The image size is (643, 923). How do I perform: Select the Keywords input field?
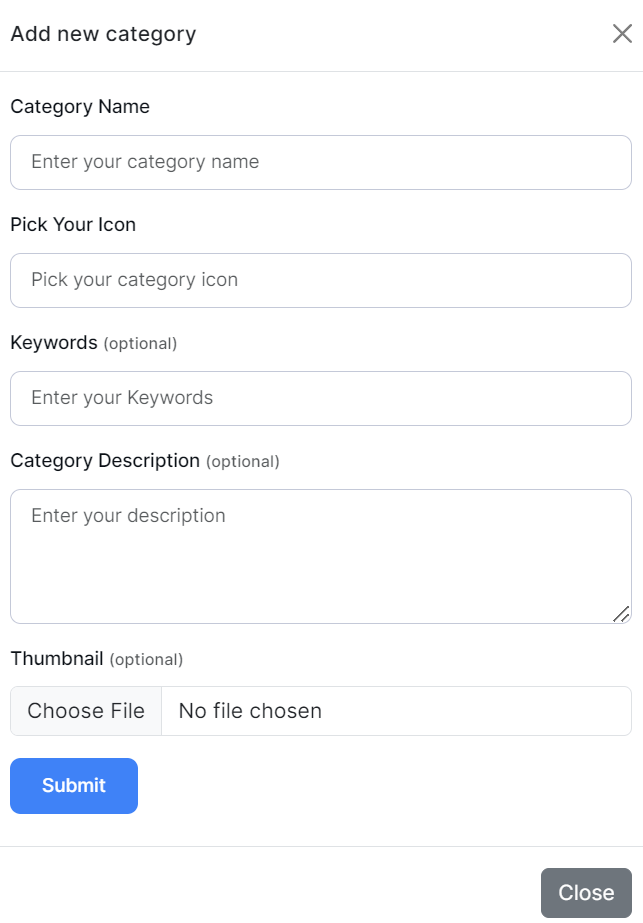click(x=320, y=398)
